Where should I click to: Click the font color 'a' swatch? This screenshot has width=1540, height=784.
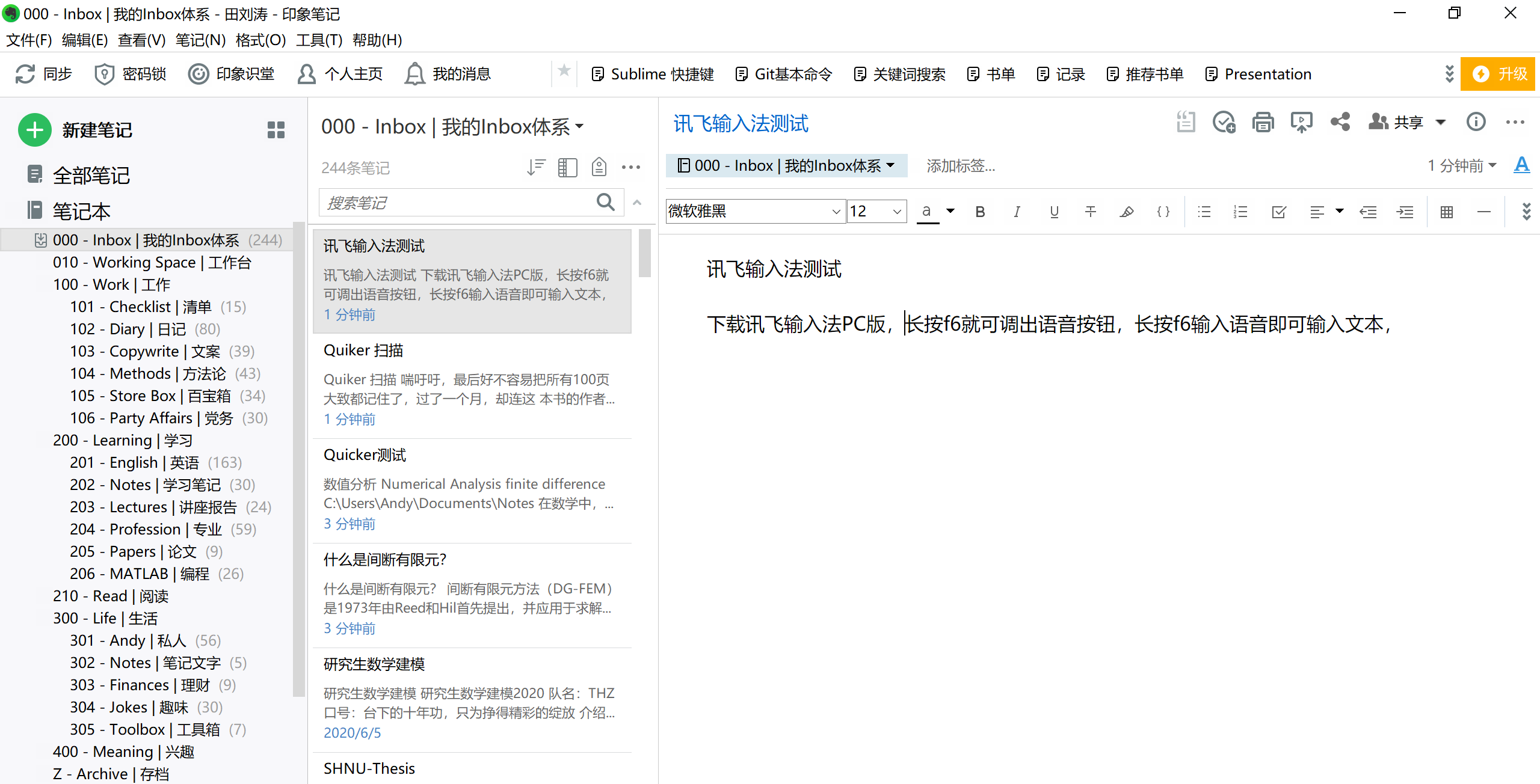click(x=928, y=212)
